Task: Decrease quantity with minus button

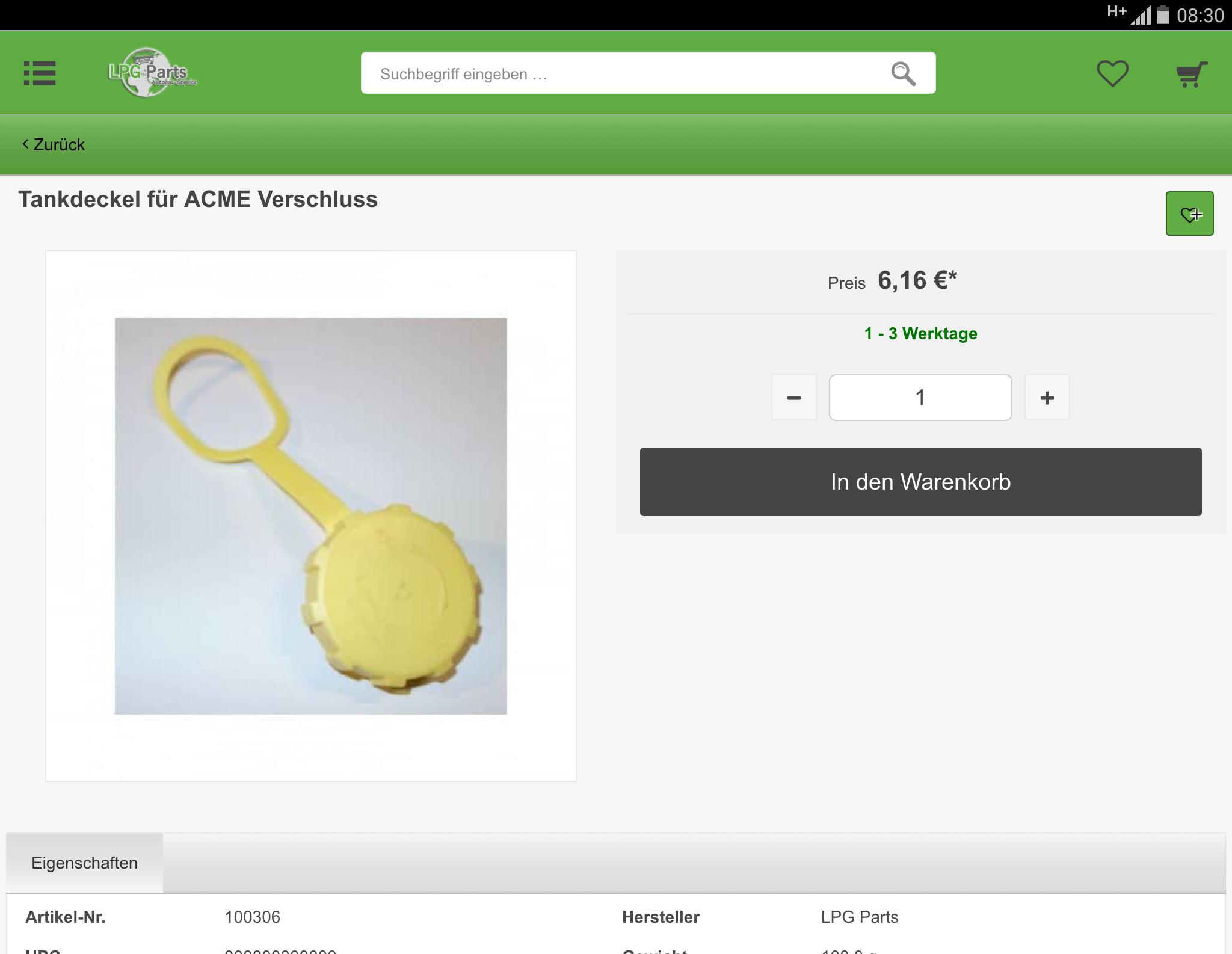Action: (793, 397)
